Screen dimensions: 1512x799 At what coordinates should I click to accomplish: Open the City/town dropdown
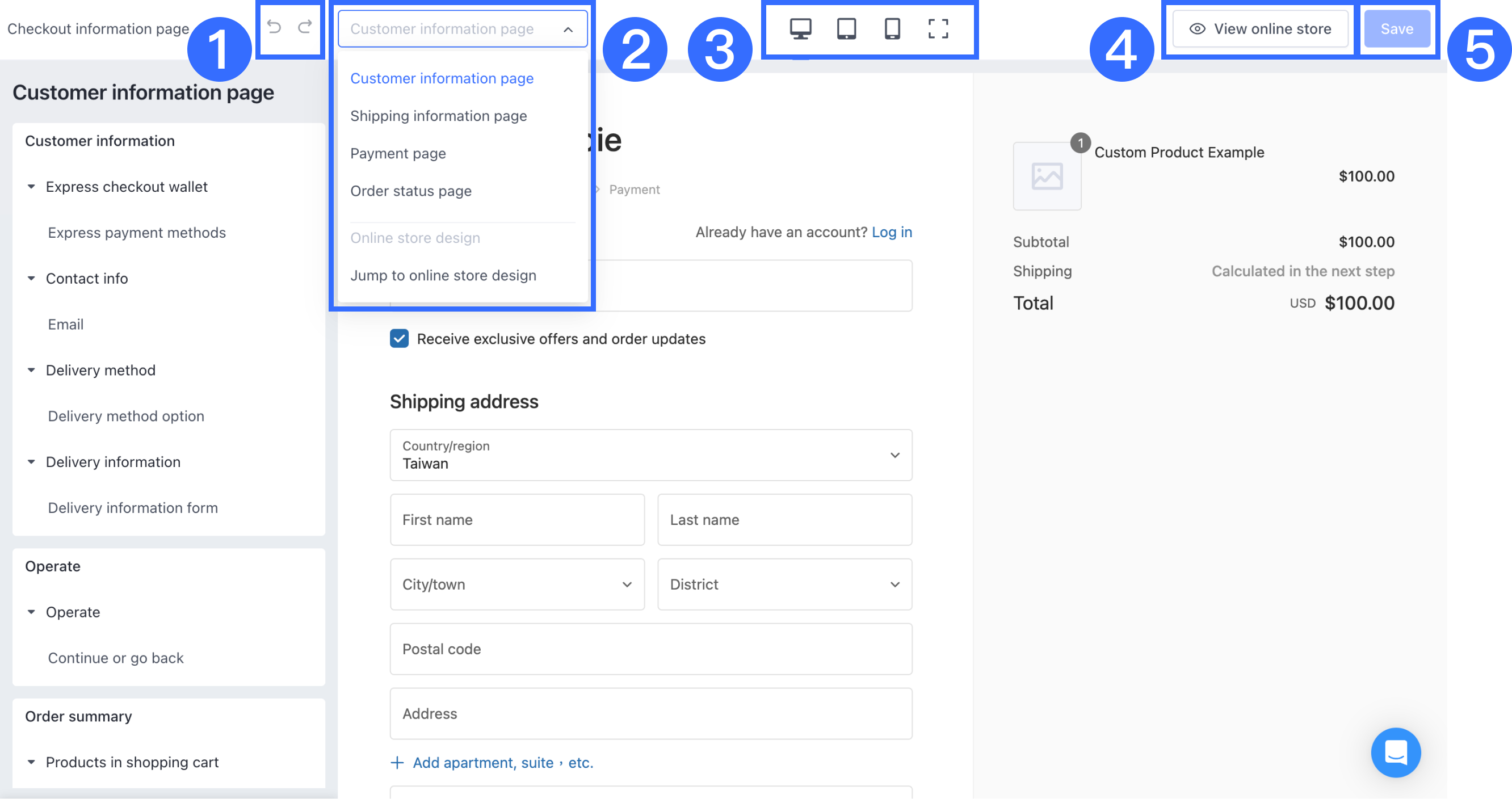[x=516, y=584]
